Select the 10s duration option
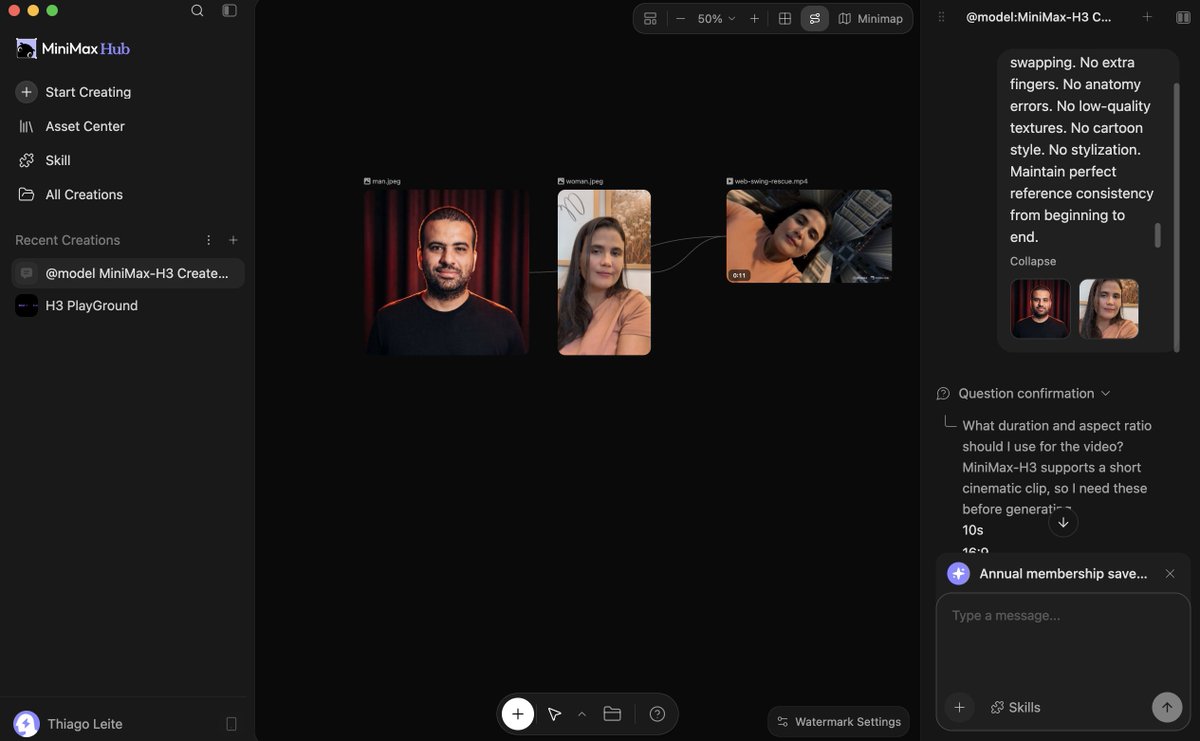The height and width of the screenshot is (741, 1200). click(973, 530)
